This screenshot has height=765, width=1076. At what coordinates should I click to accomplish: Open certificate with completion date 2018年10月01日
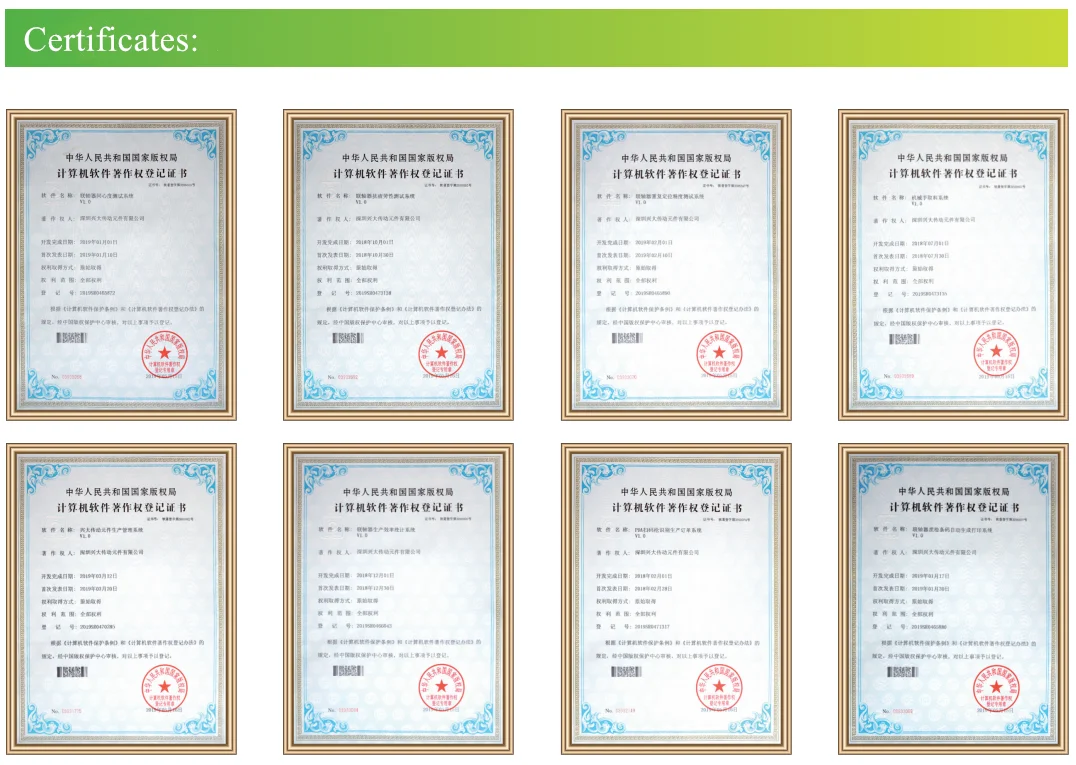[398, 265]
